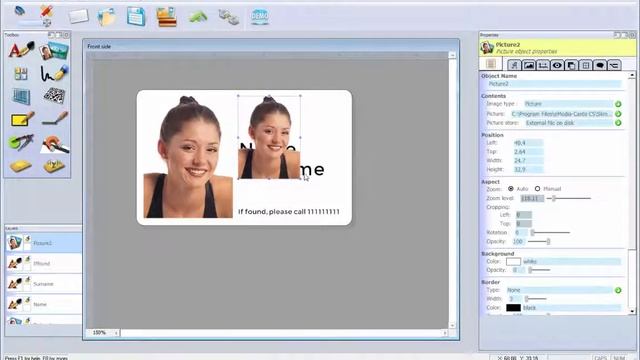This screenshot has height=360, width=640.
Task: Click the Position Width value field
Action: tap(528, 161)
